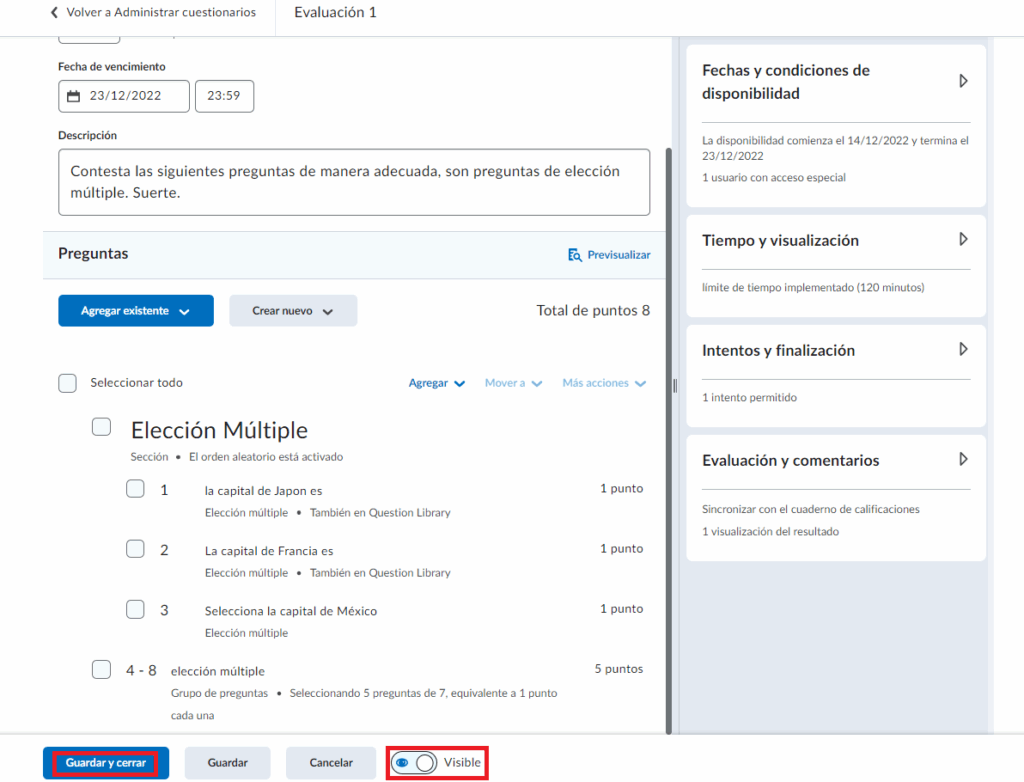
Task: Open the Mover a menu
Action: pyautogui.click(x=513, y=383)
